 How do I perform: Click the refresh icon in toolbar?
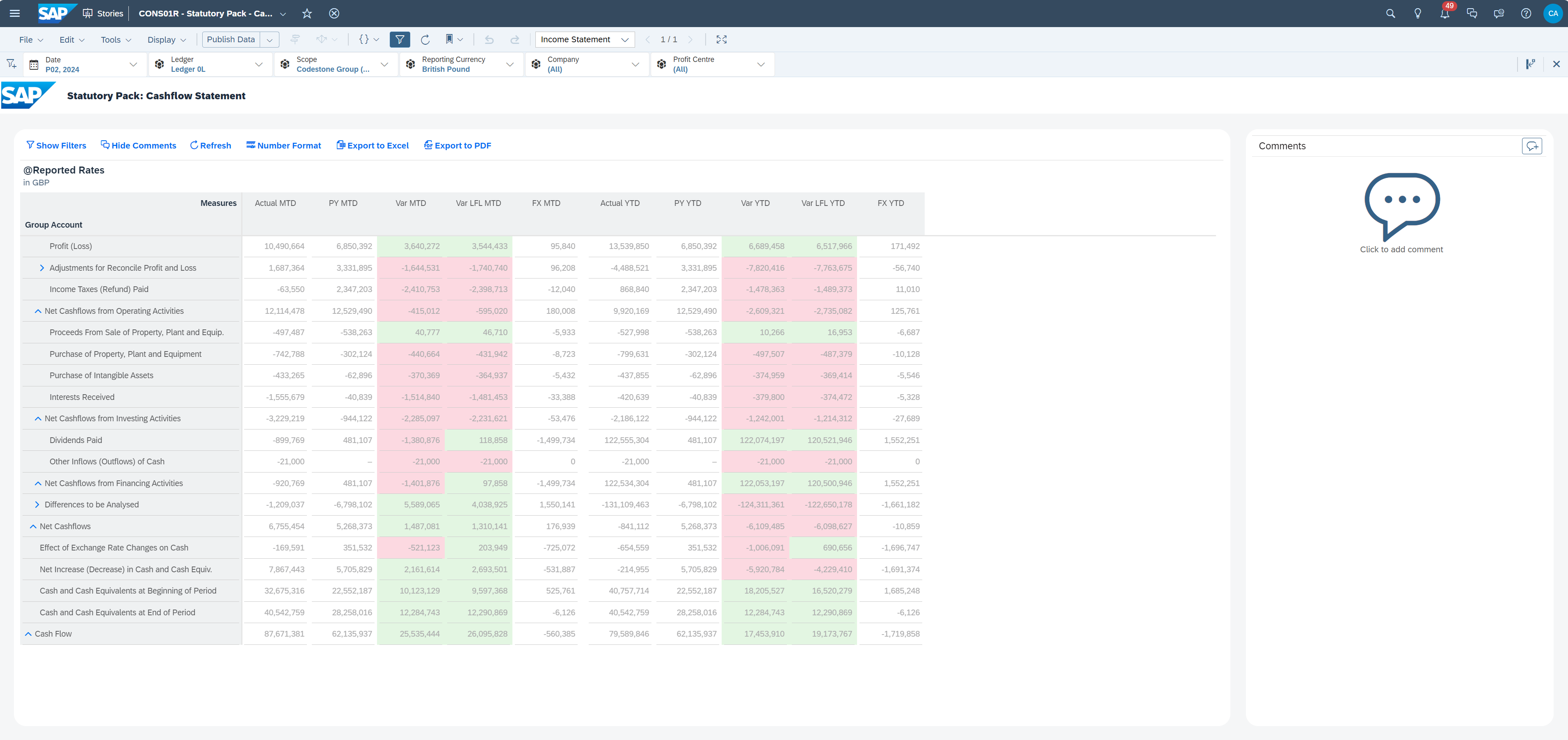(x=425, y=39)
